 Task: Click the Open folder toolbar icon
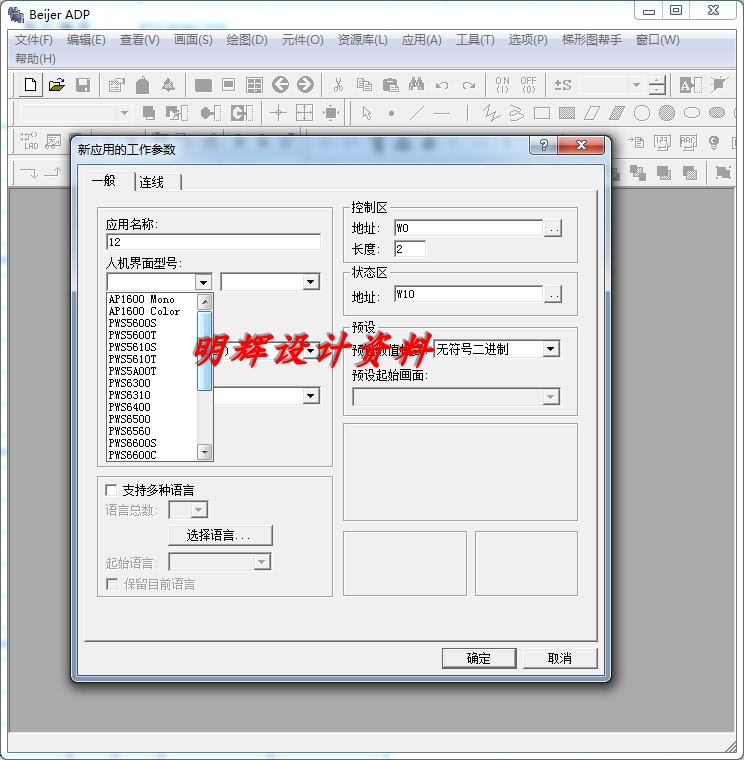pos(57,85)
